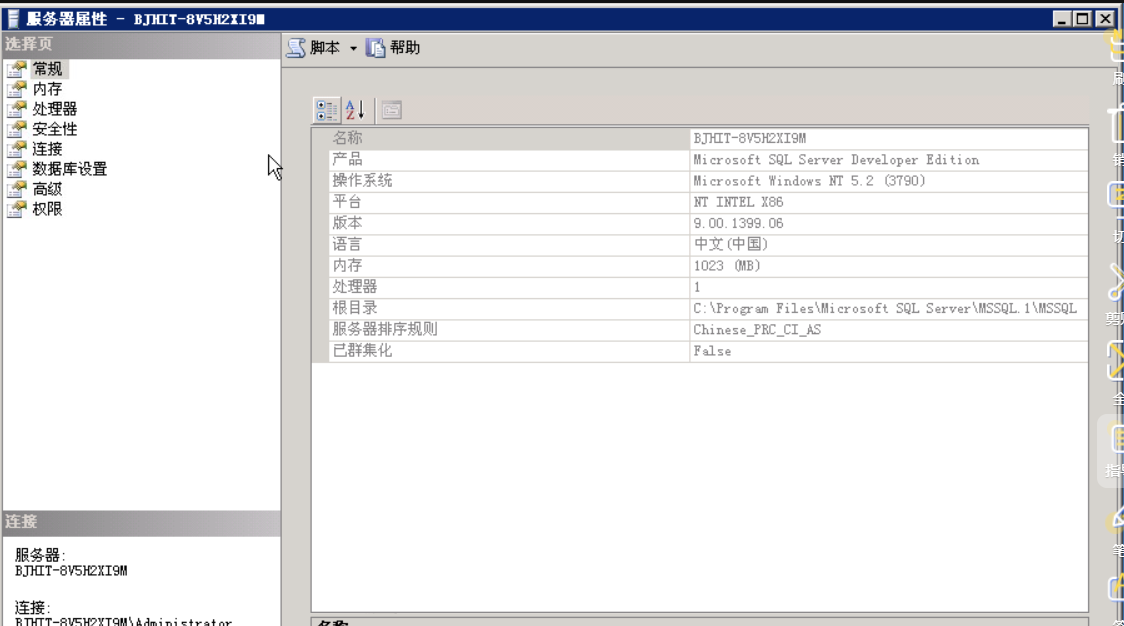Click the value False for 已群集化
Viewport: 1124px width, 626px height.
[712, 351]
